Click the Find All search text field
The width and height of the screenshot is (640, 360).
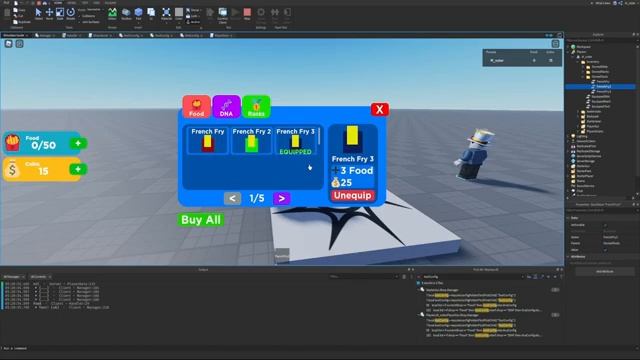472,277
